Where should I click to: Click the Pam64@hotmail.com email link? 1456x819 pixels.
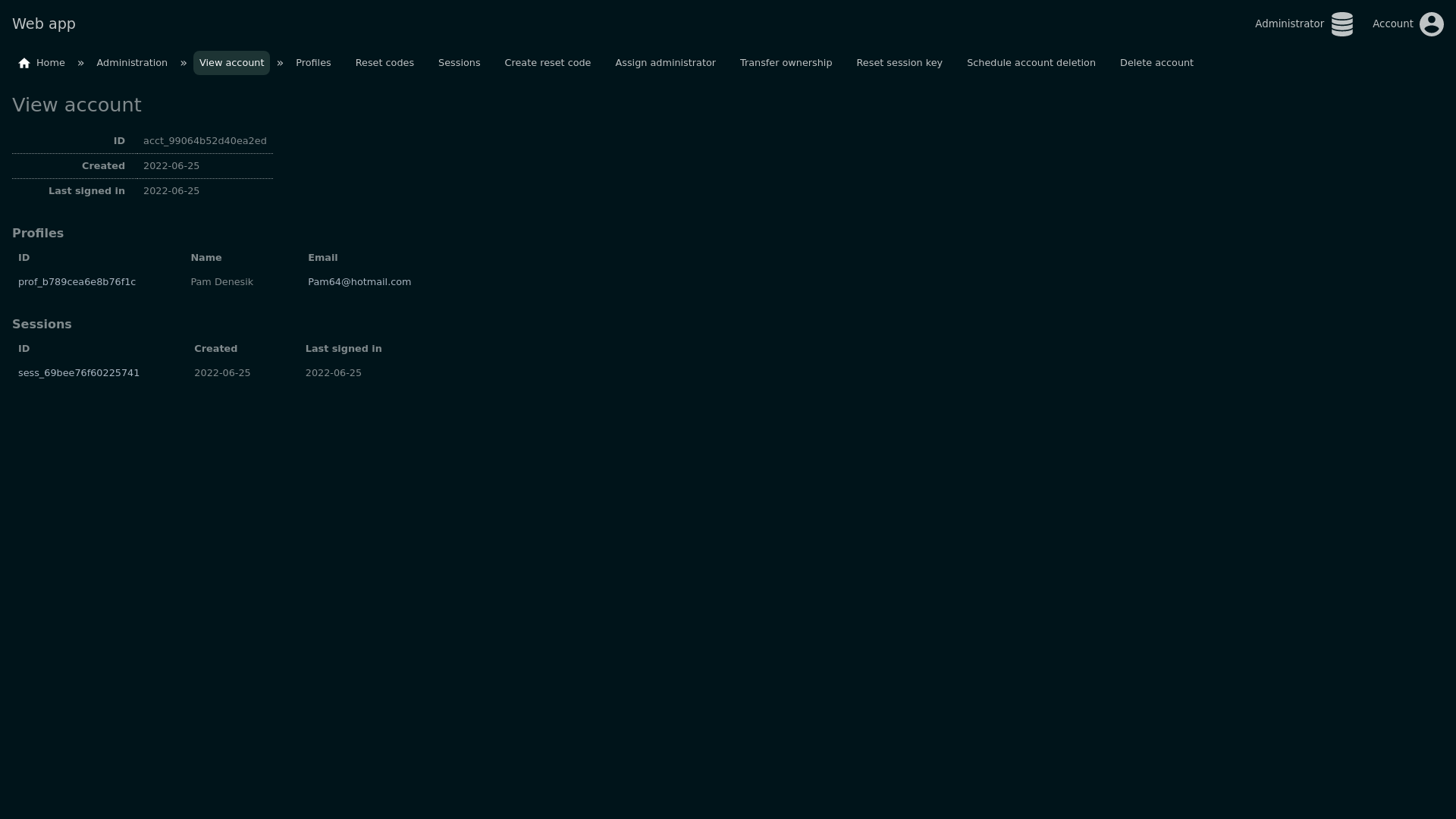point(359,282)
